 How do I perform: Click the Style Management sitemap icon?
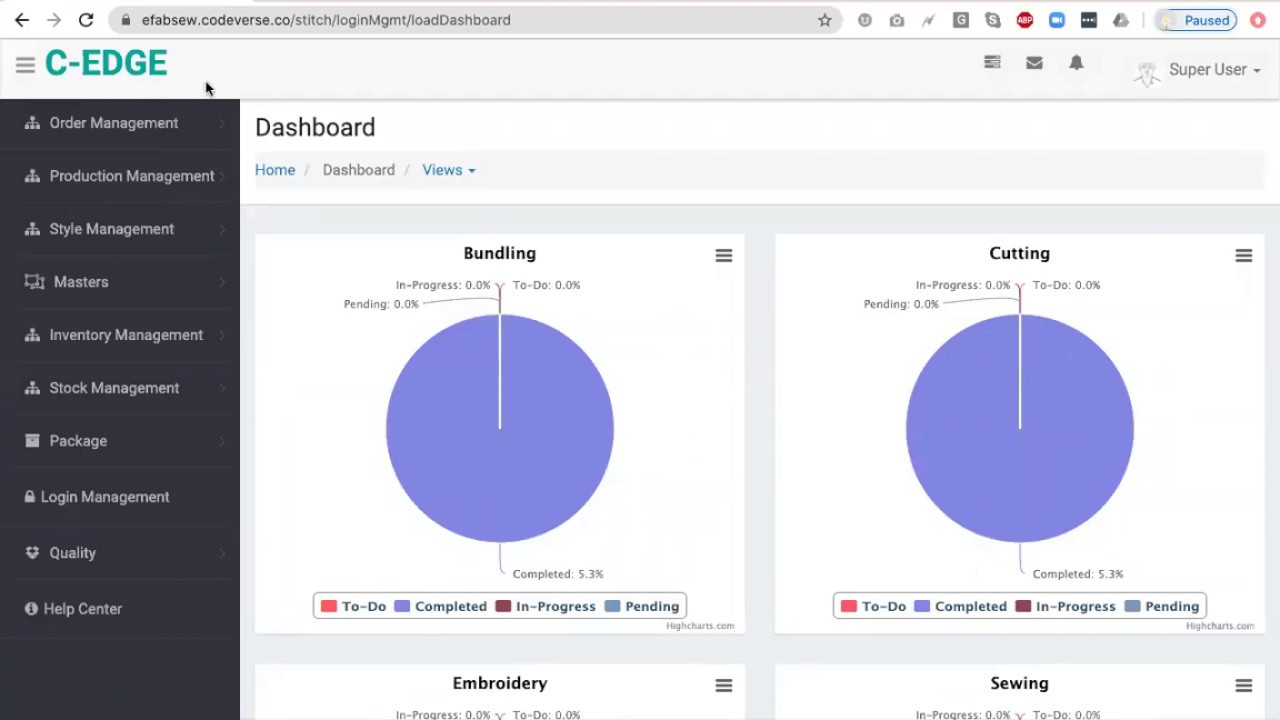pos(32,229)
